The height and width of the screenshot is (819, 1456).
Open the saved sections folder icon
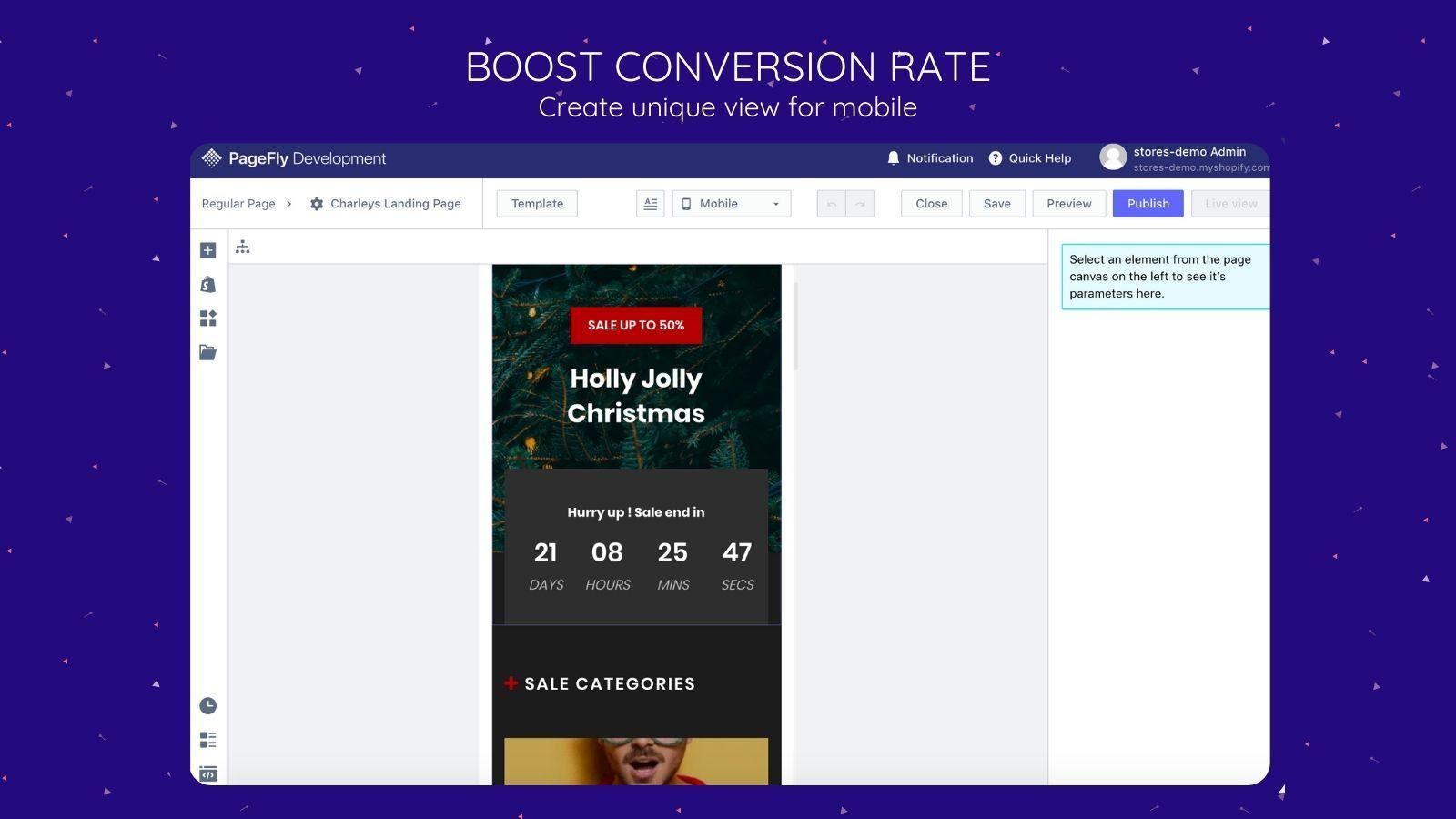(207, 352)
